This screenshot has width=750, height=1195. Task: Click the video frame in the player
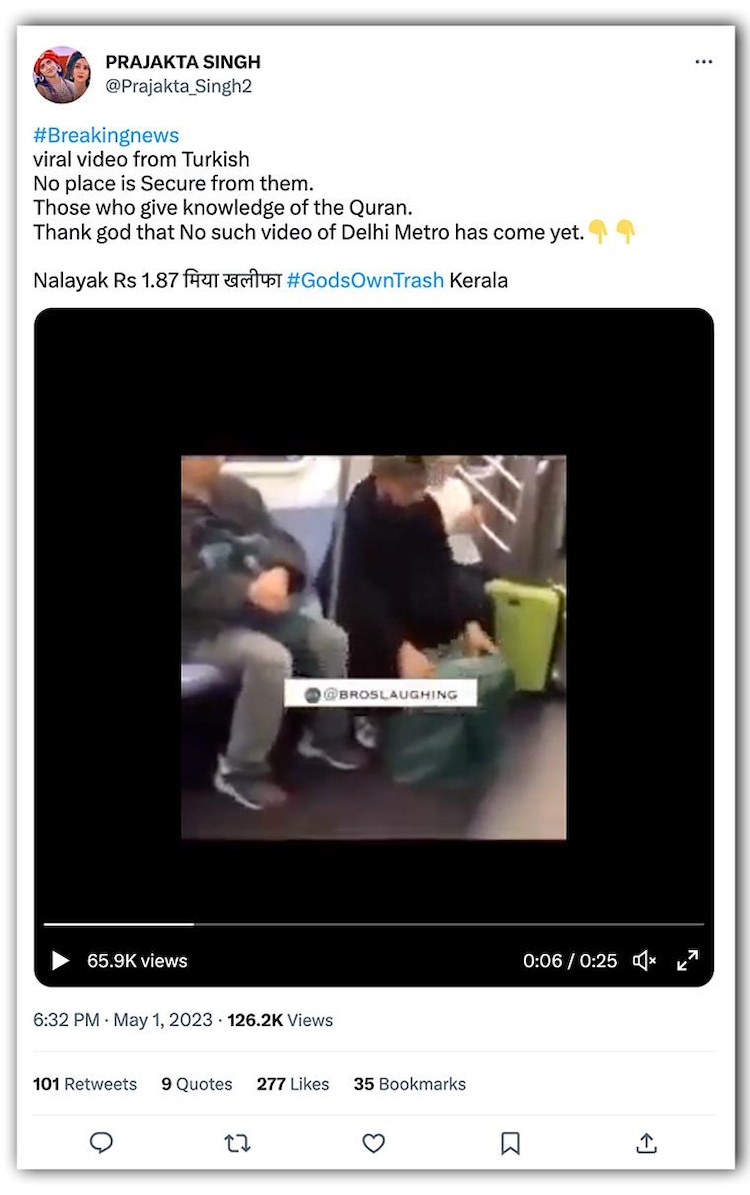(x=373, y=647)
